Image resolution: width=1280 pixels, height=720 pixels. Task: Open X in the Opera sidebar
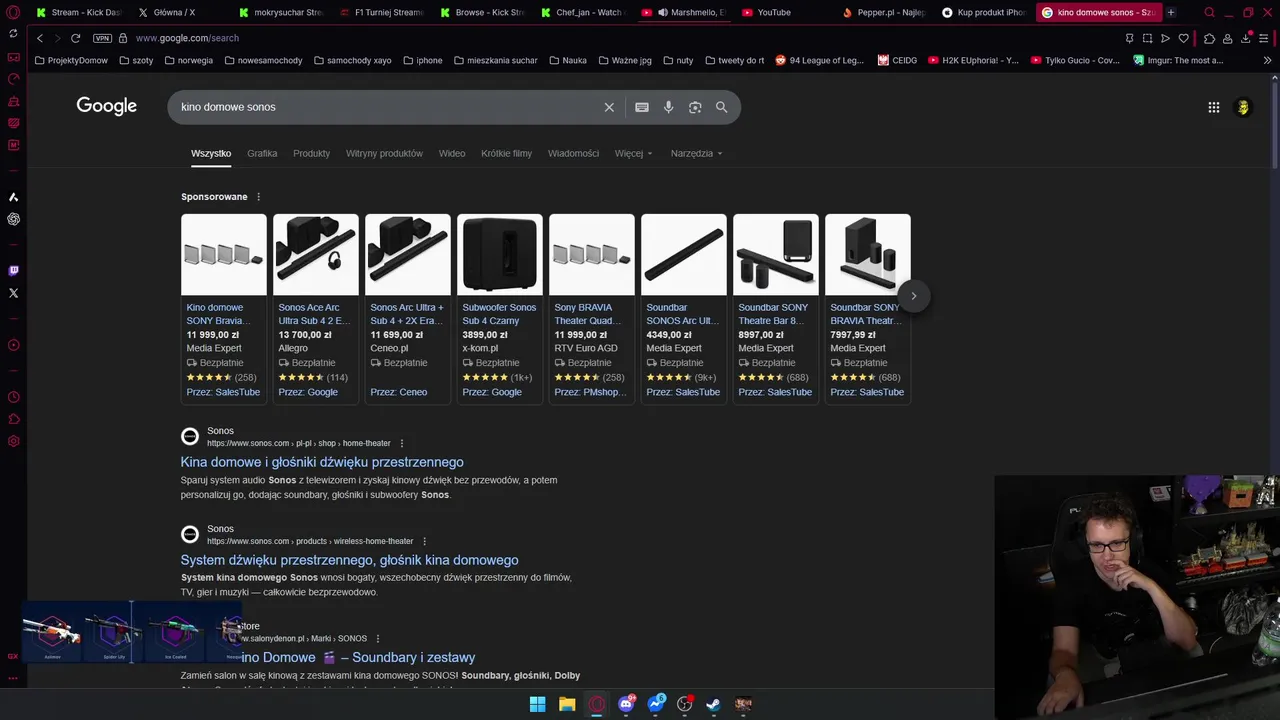(13, 293)
